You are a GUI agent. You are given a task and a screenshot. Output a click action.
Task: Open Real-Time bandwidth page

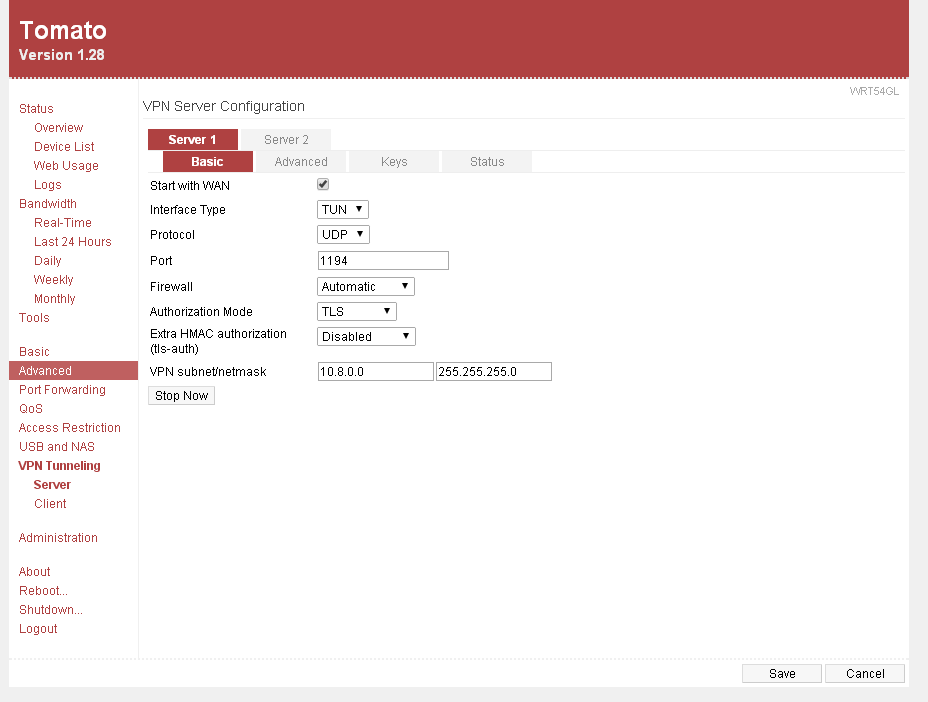[x=63, y=223]
